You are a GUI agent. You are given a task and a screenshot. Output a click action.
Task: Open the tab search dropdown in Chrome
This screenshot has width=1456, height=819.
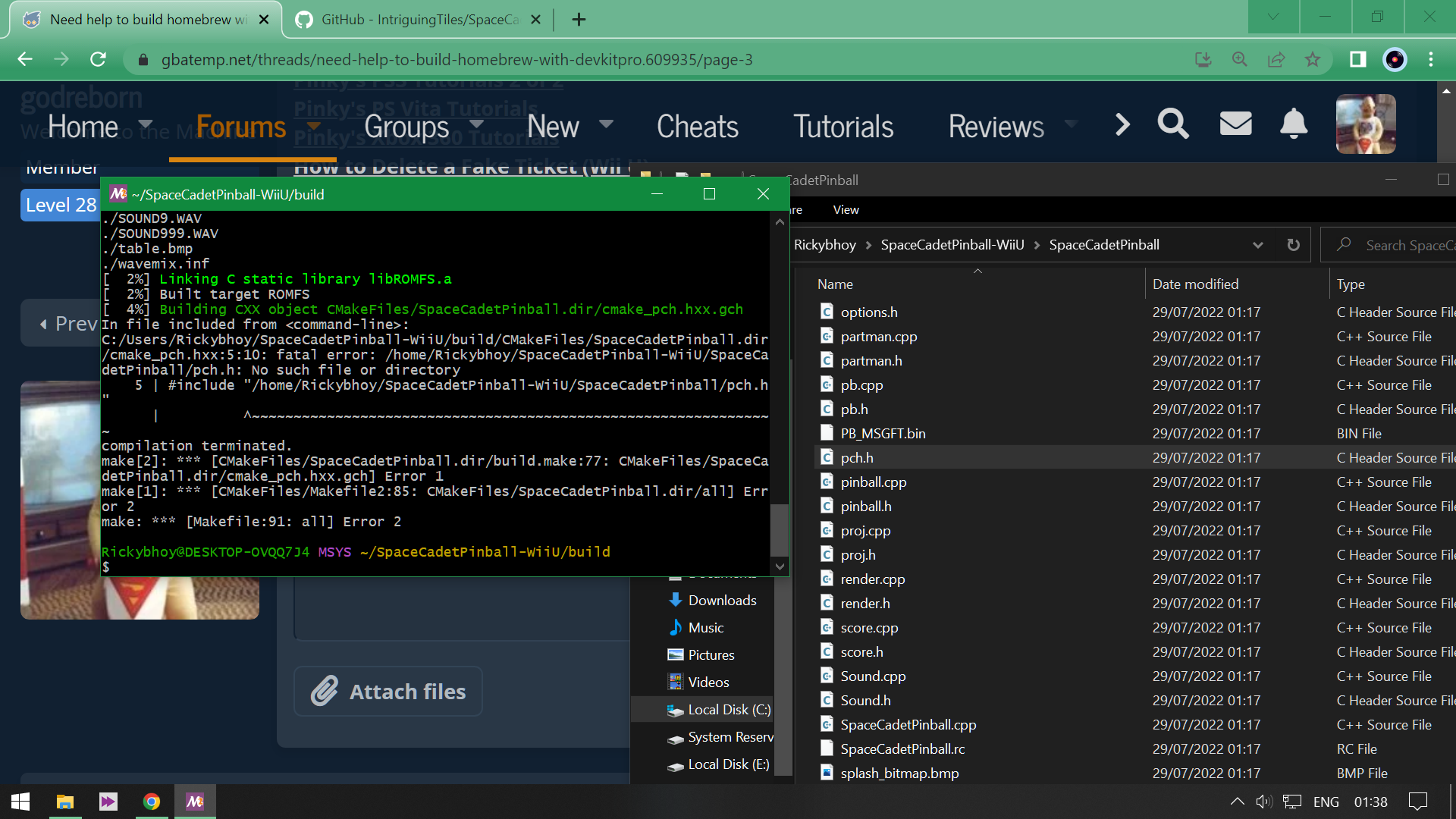(x=1273, y=17)
